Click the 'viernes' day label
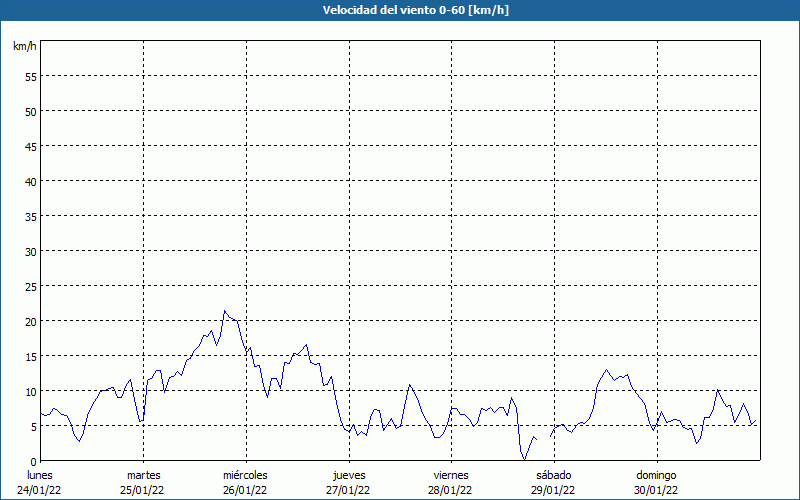800x500 pixels. 451,475
